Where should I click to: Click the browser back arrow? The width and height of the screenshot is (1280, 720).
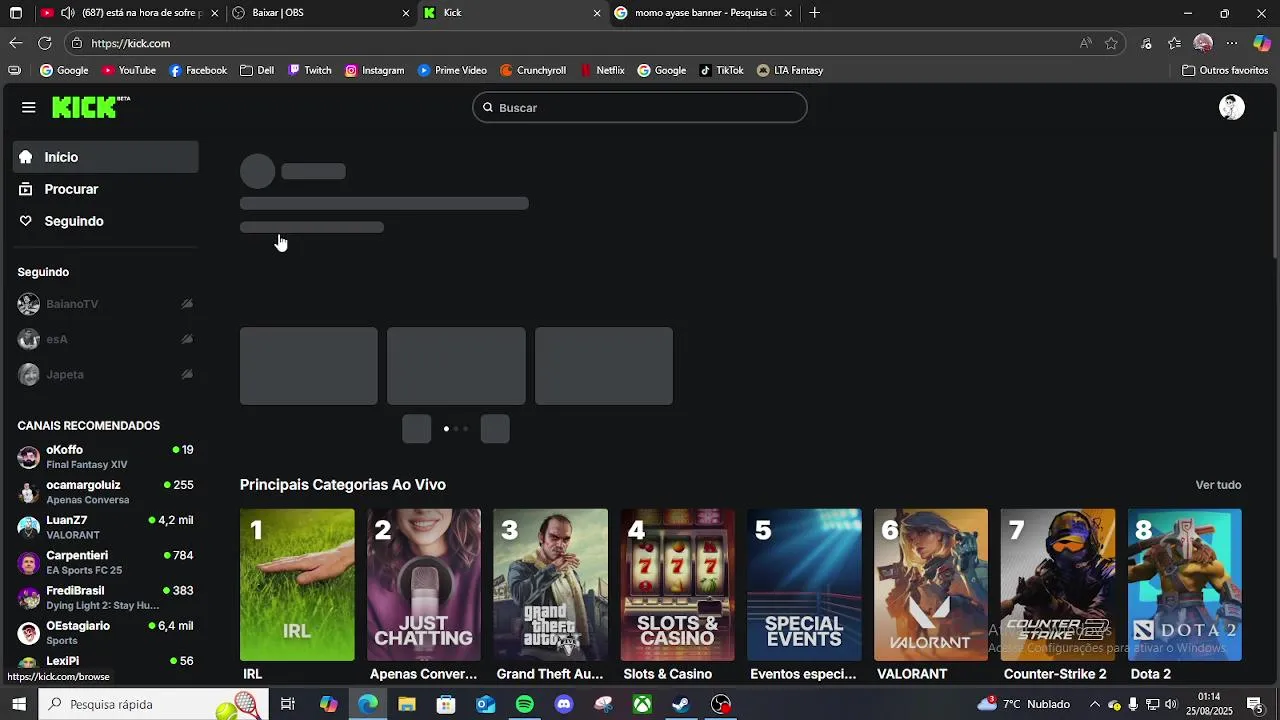(x=15, y=43)
